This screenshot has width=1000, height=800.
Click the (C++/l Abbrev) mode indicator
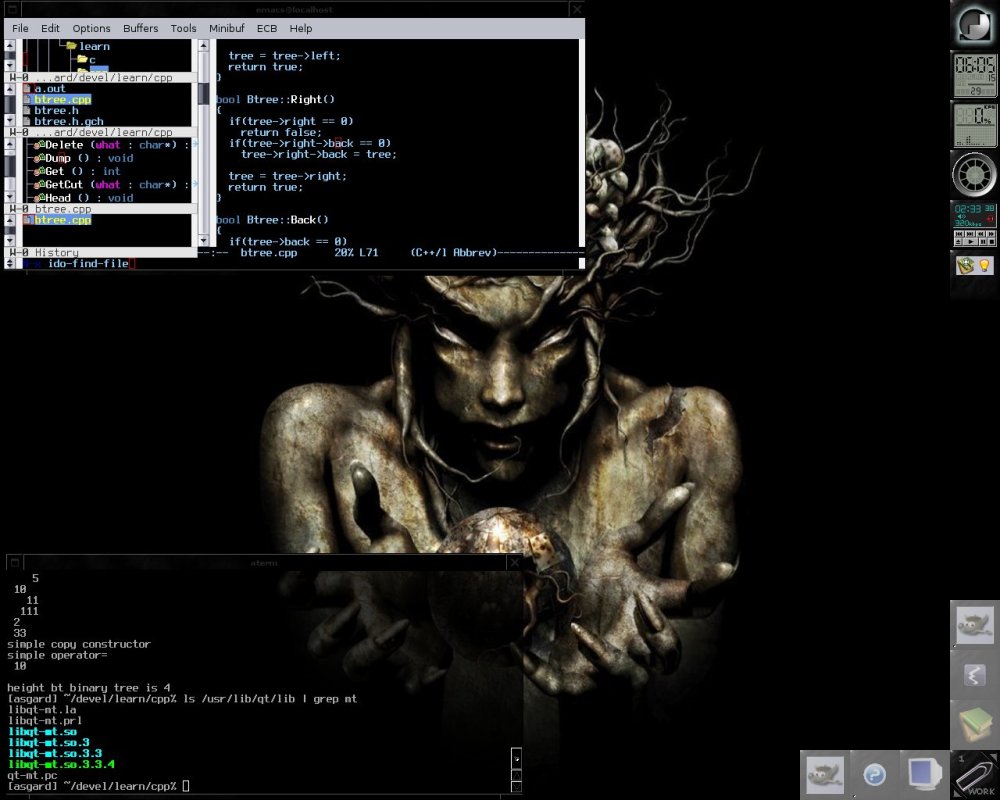(x=453, y=253)
